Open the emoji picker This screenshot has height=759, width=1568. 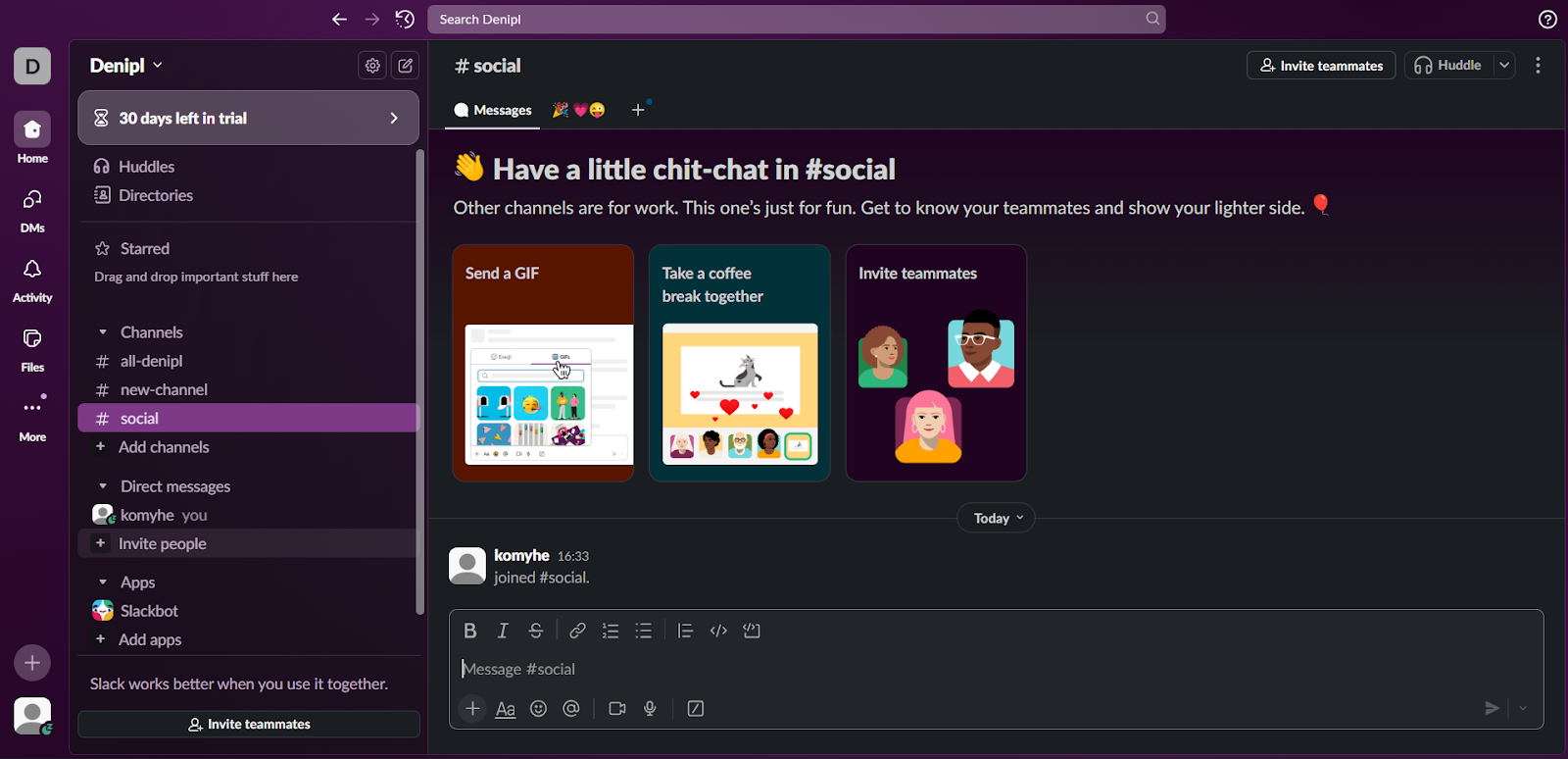[x=538, y=708]
